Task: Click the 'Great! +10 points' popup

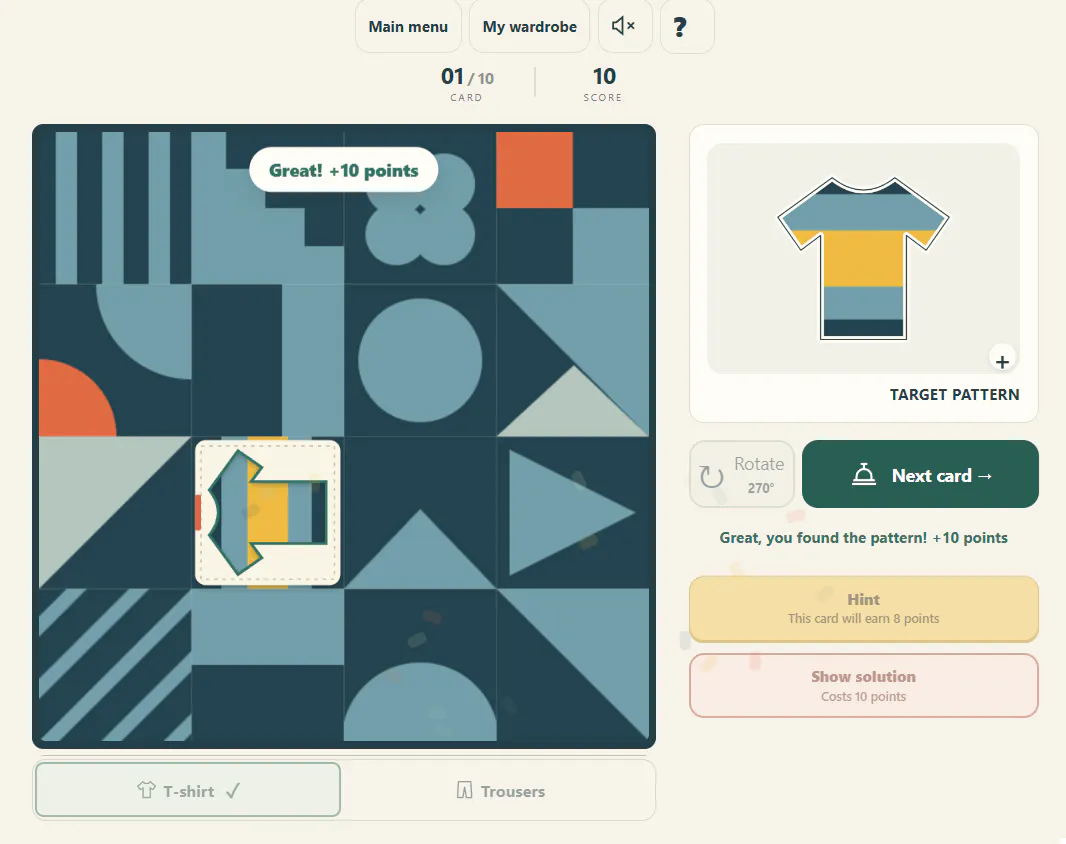Action: click(x=343, y=170)
